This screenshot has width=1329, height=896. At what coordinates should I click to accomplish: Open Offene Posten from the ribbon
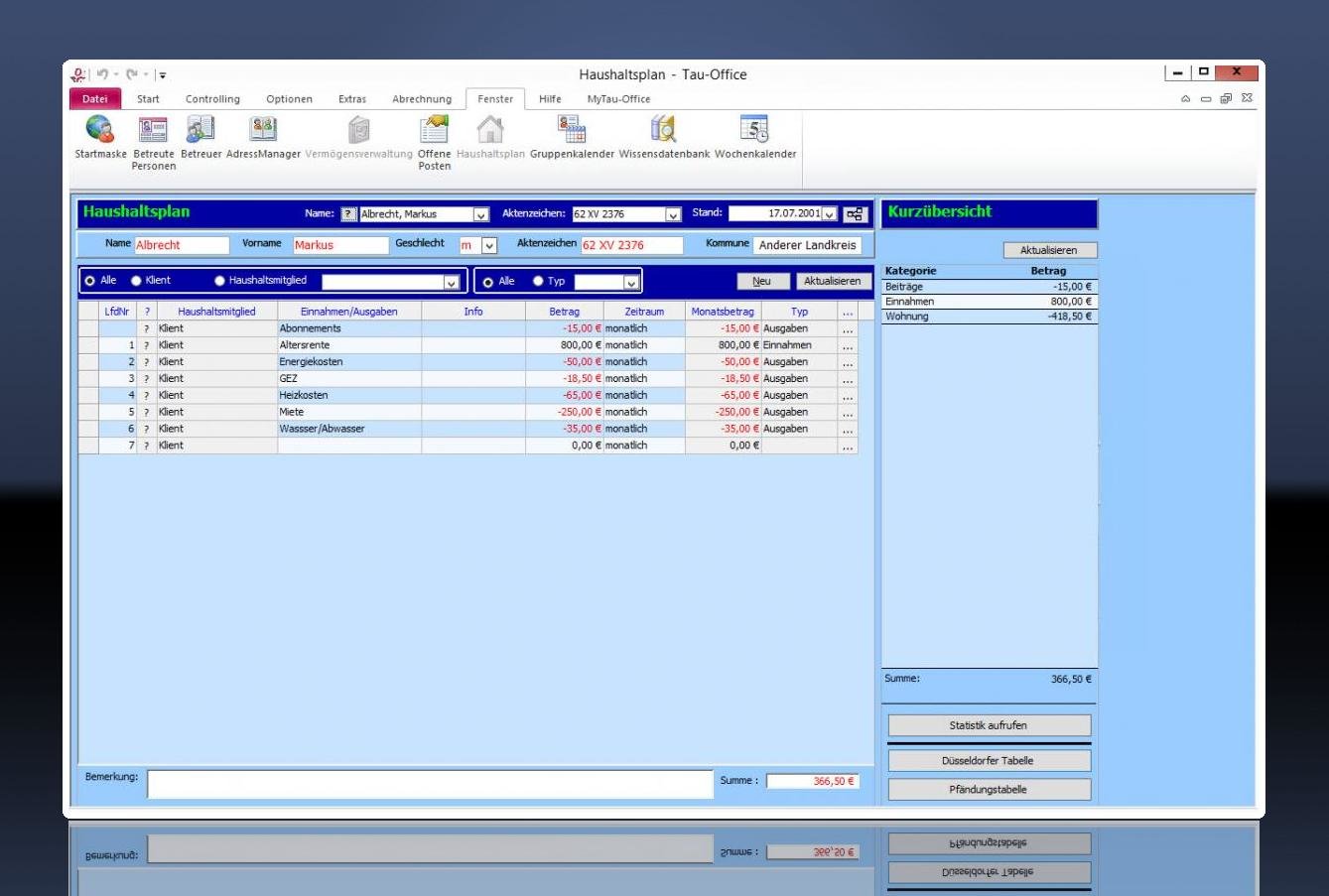pos(434,143)
